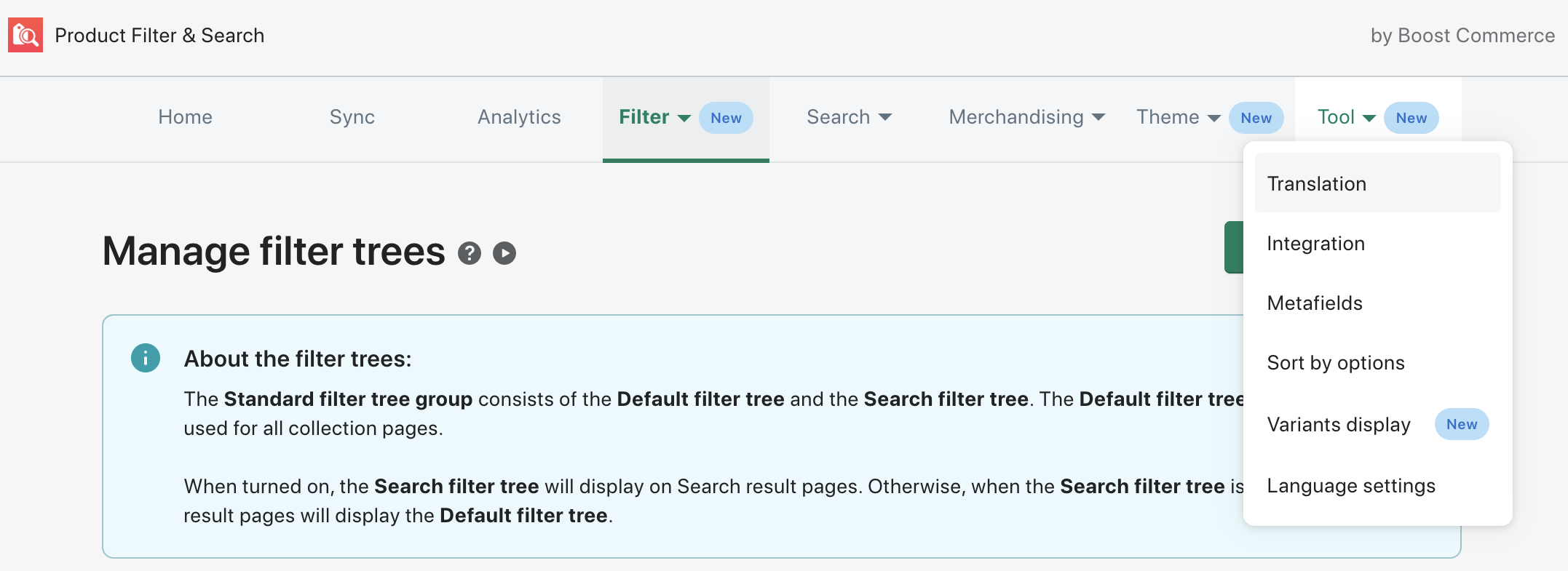Go to the Sync tab
Screen dimensions: 1568x571
[x=352, y=117]
